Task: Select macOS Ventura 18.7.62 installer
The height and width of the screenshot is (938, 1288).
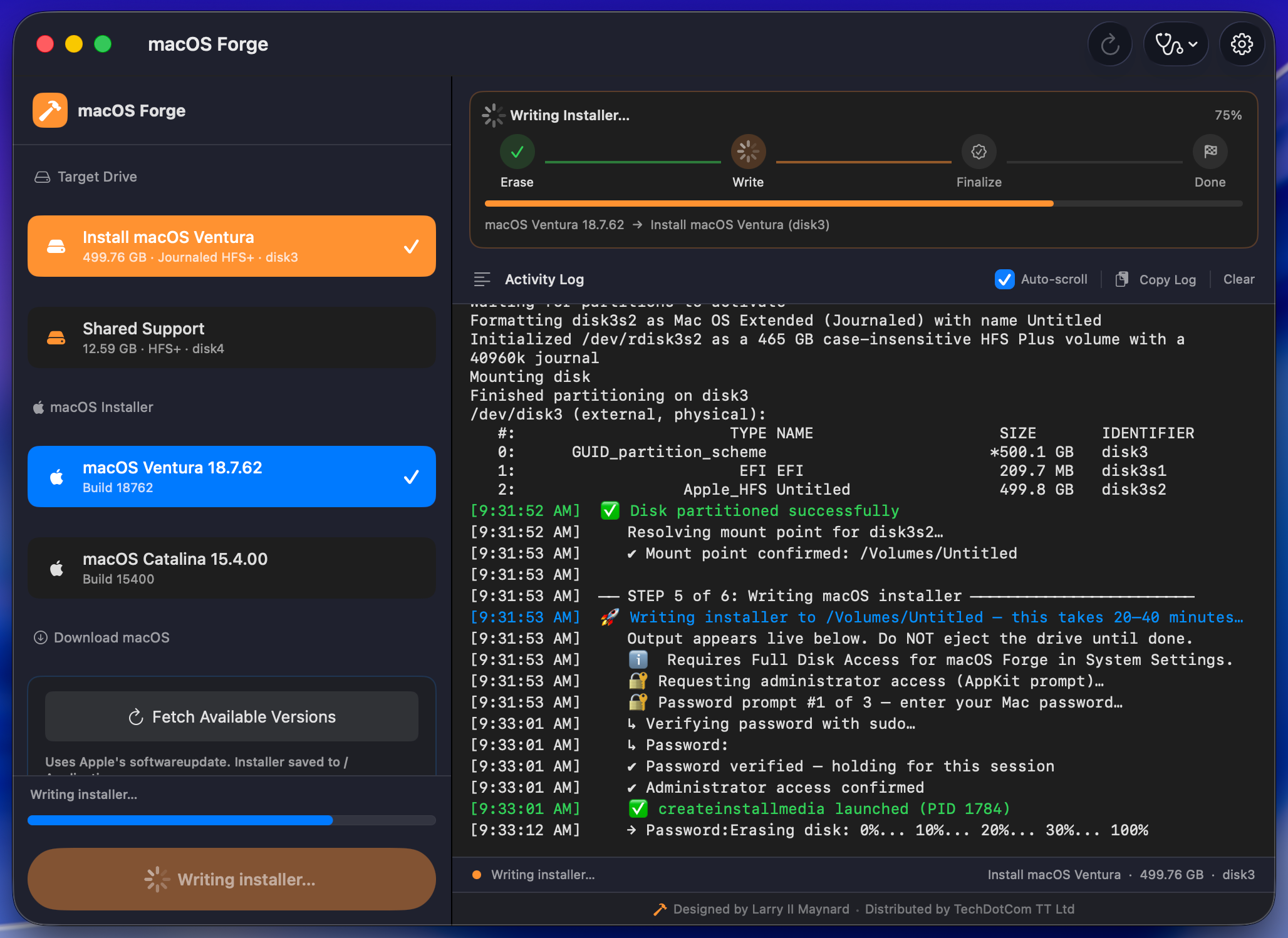Action: pos(232,477)
